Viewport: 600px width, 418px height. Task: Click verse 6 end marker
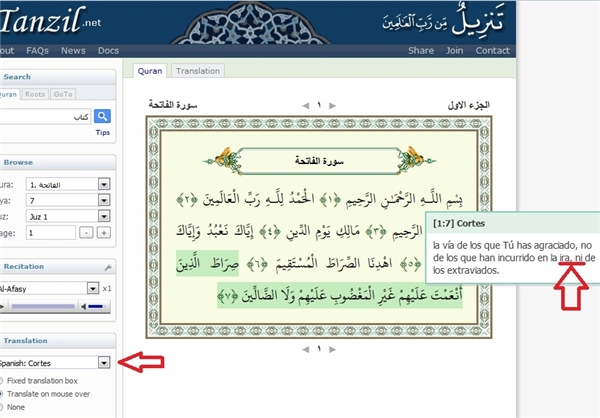(x=258, y=264)
